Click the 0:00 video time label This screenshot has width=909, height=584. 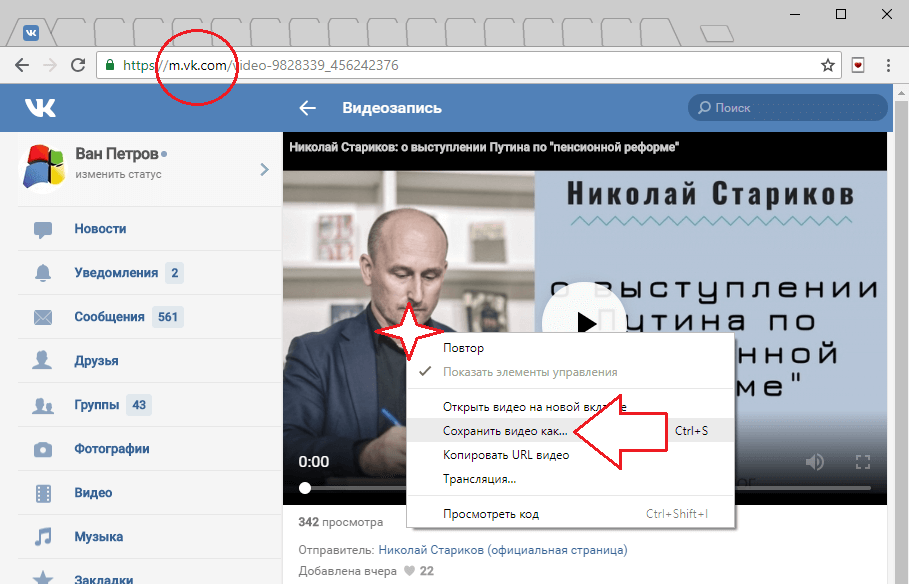tap(314, 462)
